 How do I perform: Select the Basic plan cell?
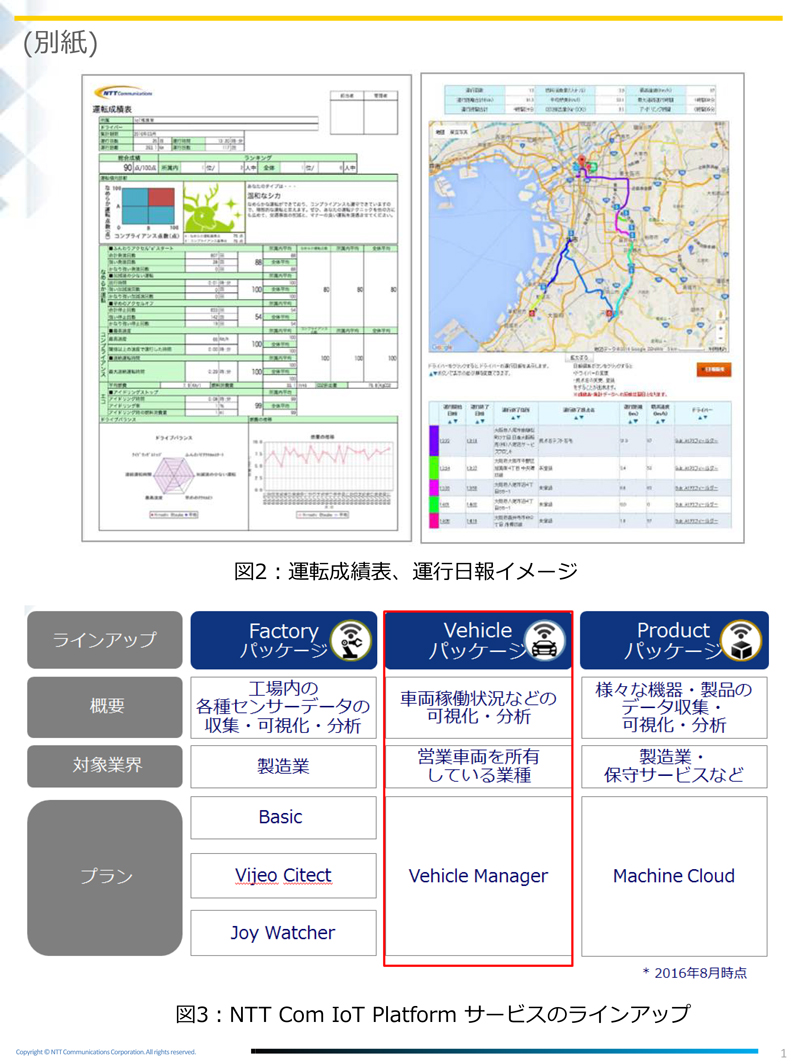pyautogui.click(x=283, y=818)
